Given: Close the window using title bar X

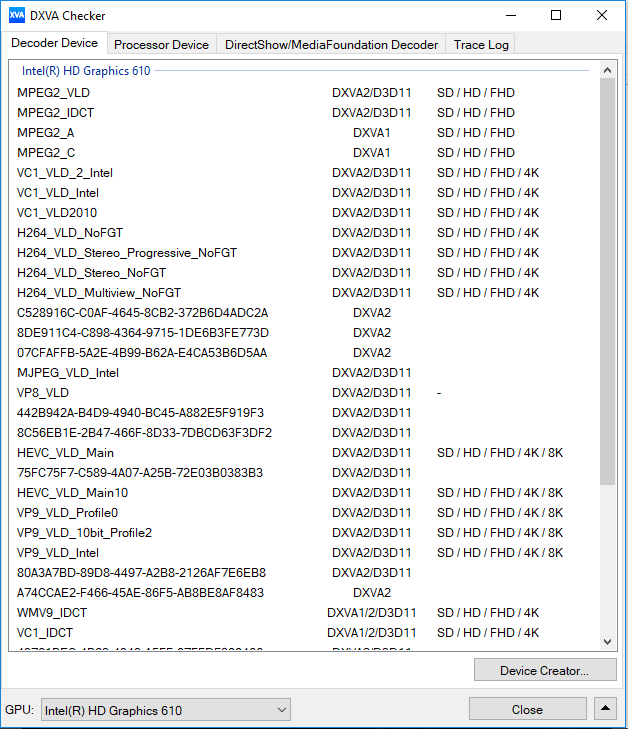Looking at the screenshot, I should click(602, 15).
